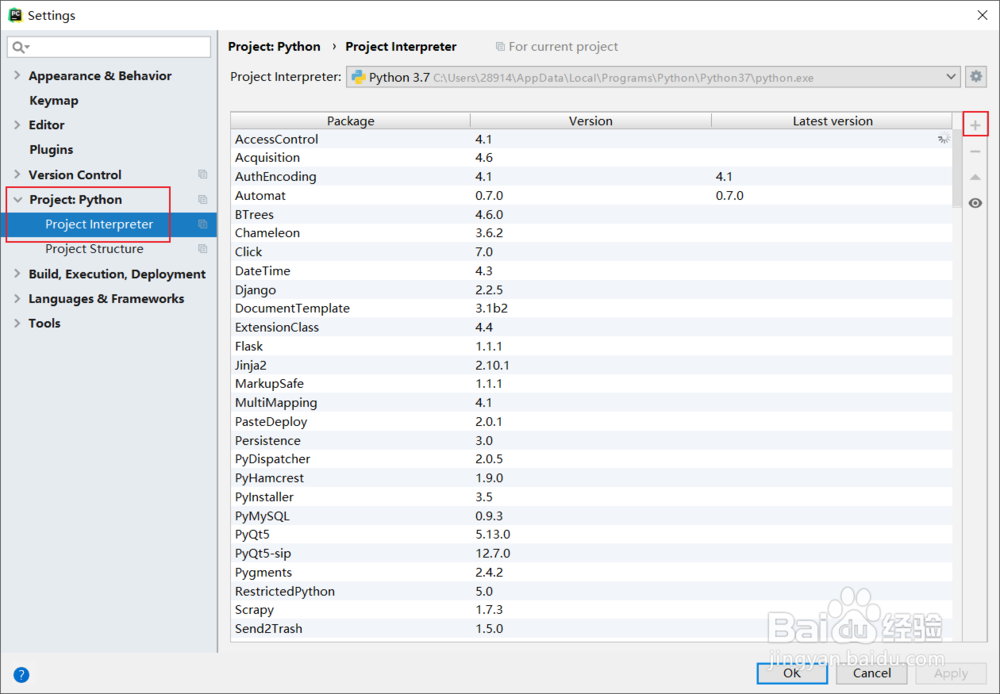Expand the Tools section
This screenshot has height=694, width=1000.
(17, 323)
